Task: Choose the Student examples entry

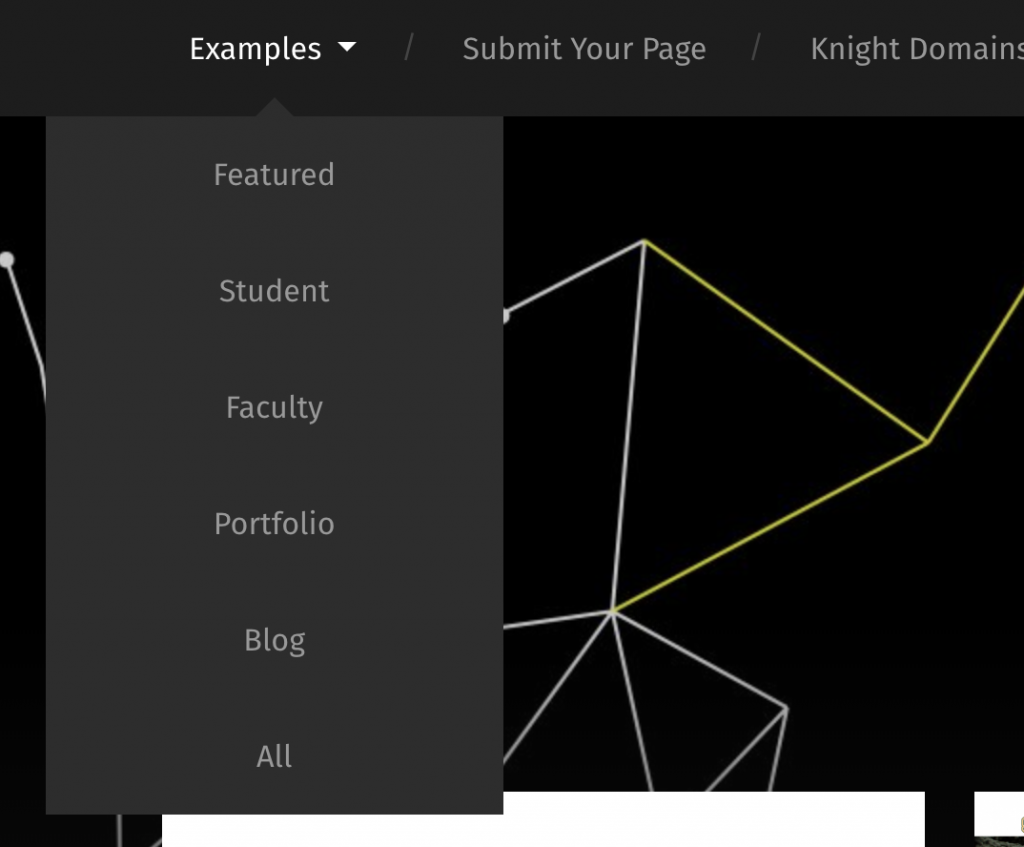Action: 274,291
